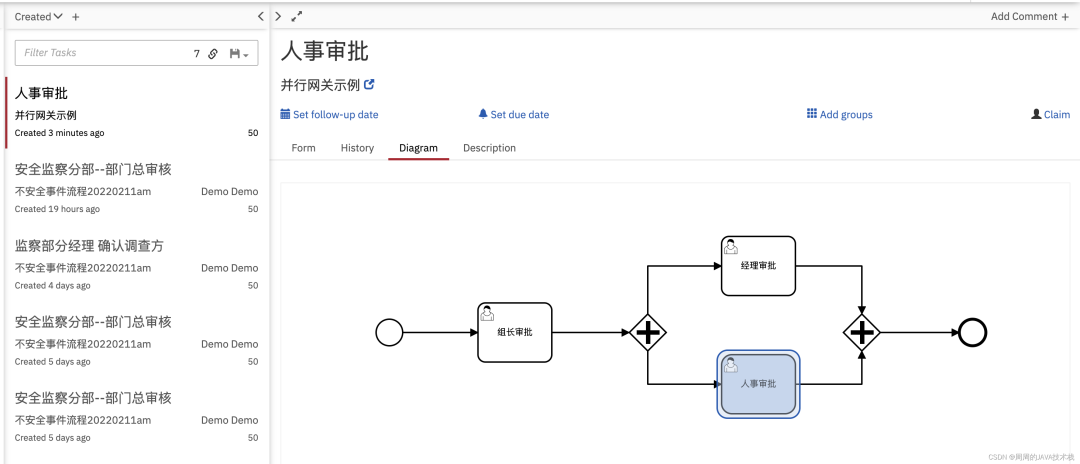Collapse the task list panel with left chevron
The height and width of the screenshot is (464, 1080).
[x=260, y=17]
